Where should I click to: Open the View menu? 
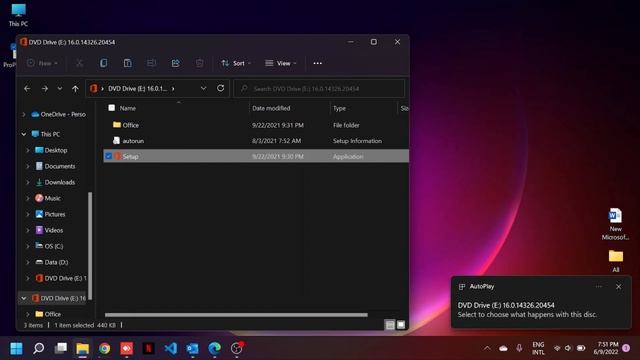[280, 63]
